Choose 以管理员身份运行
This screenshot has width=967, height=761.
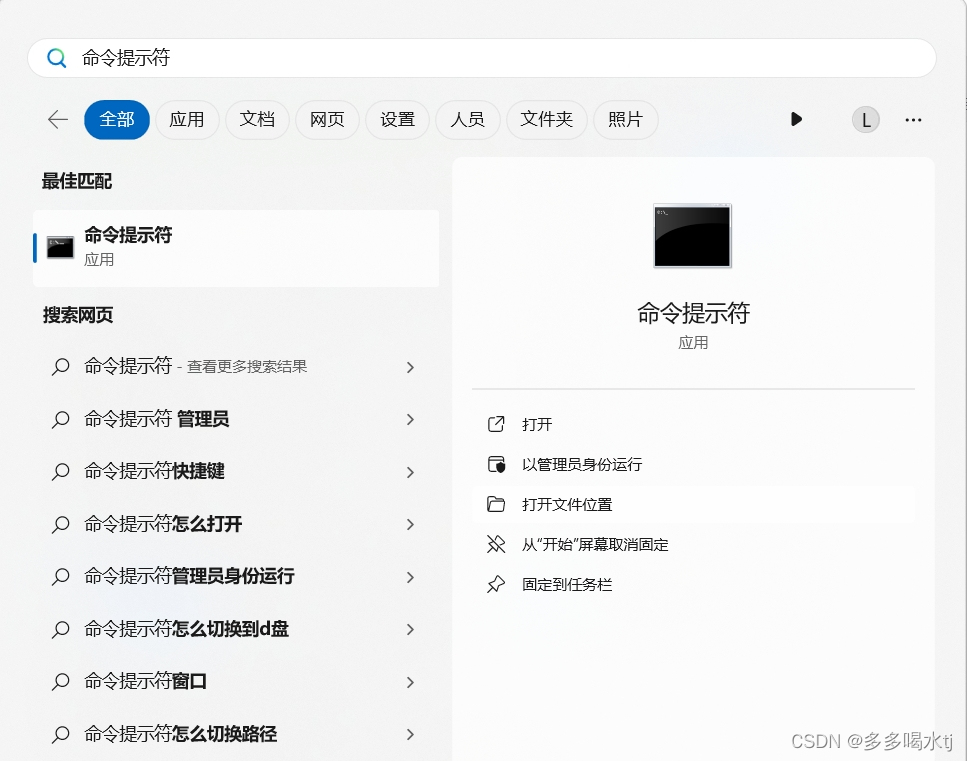[x=693, y=464]
